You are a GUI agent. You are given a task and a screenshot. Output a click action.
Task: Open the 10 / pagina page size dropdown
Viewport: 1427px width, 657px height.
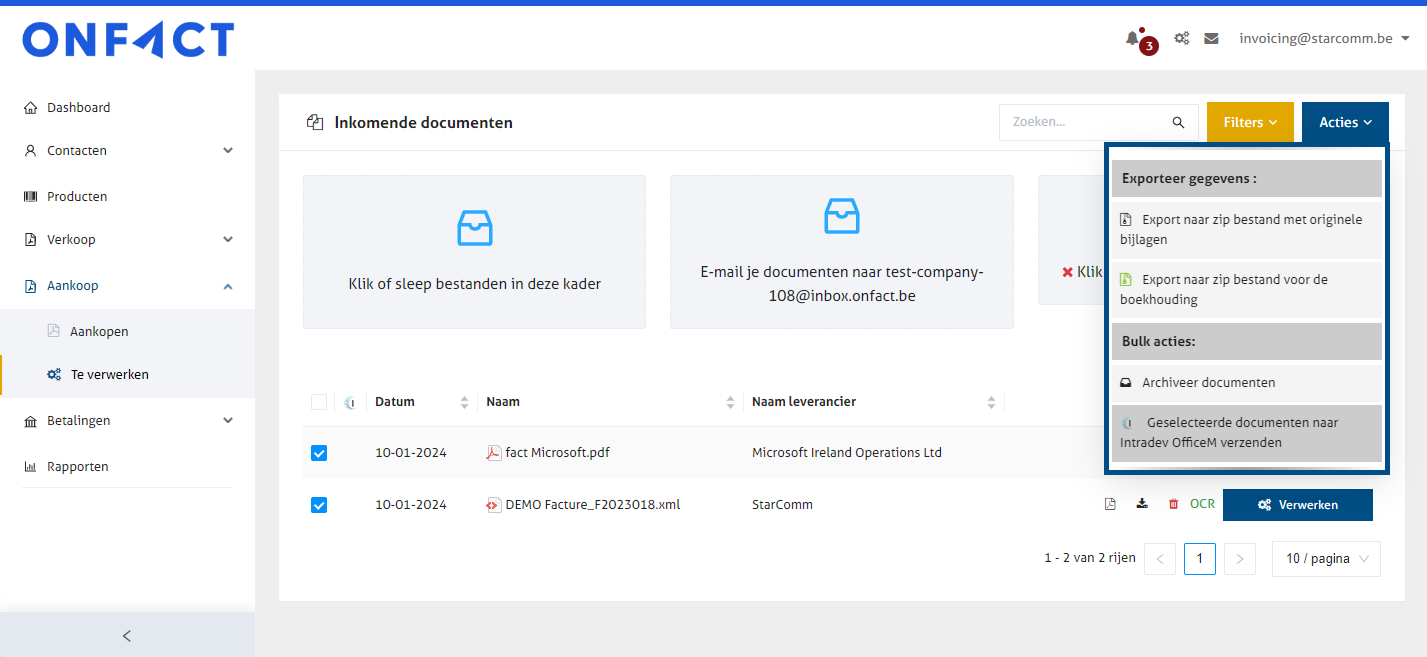(x=1326, y=559)
